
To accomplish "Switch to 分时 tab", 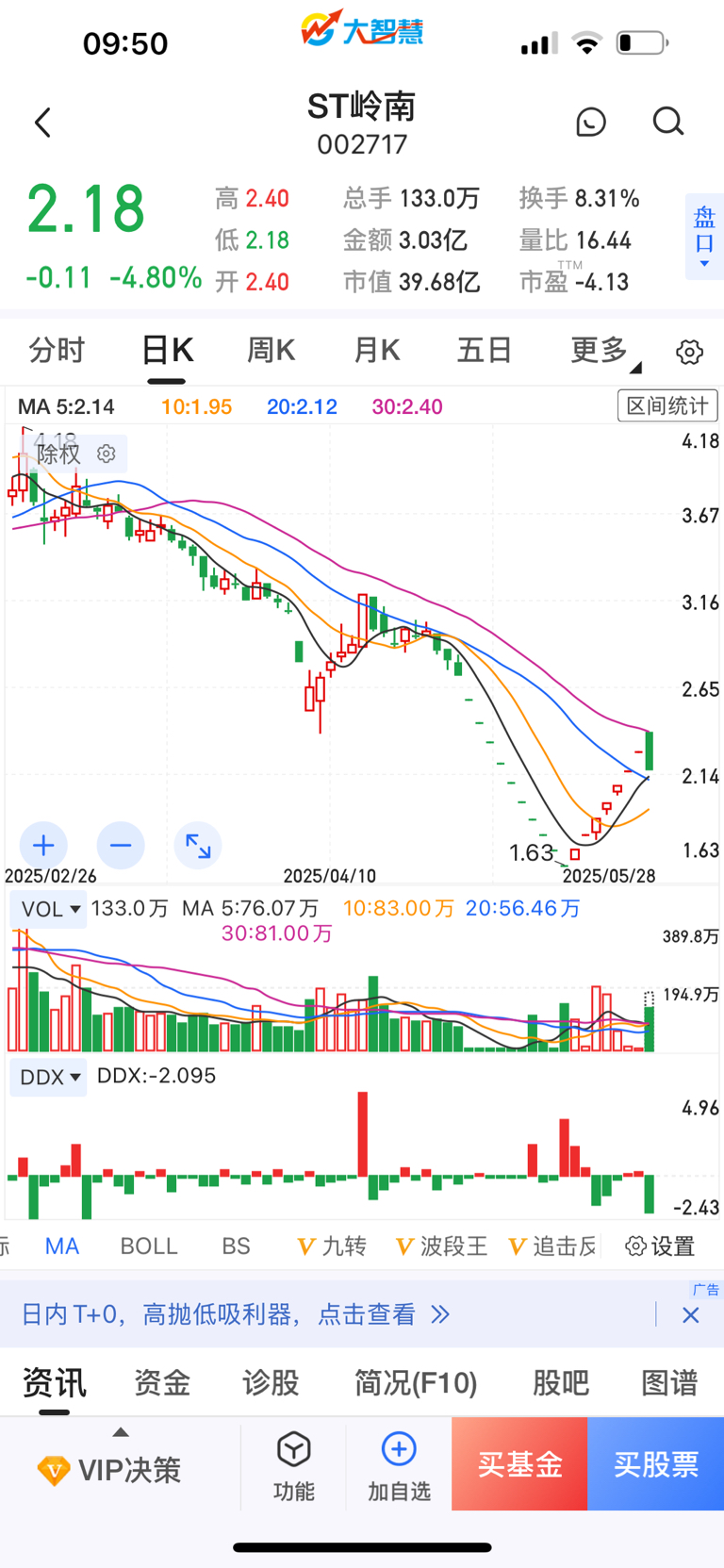I will click(57, 351).
